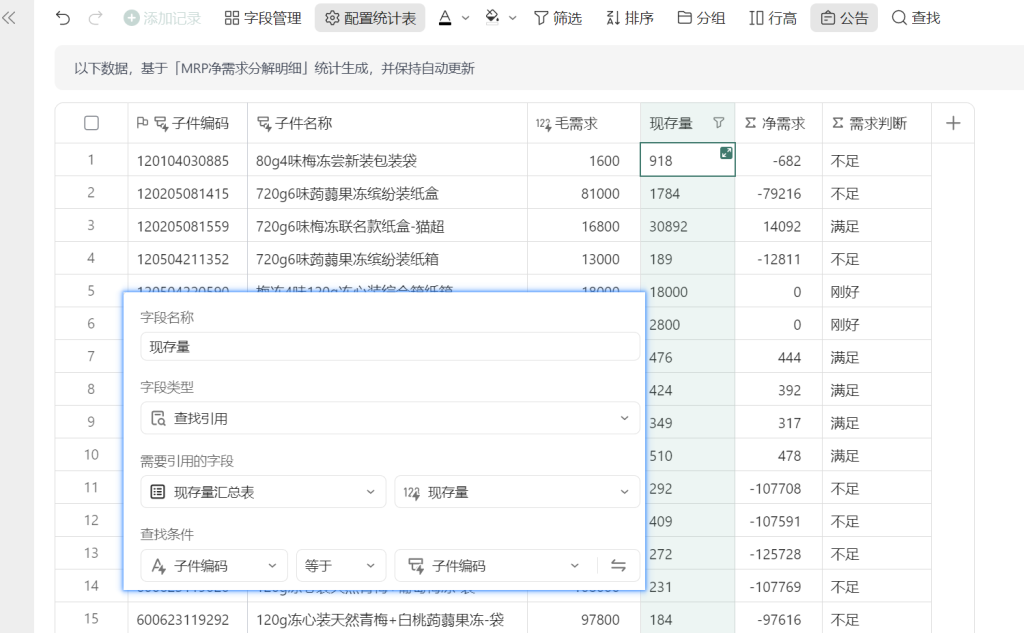Apply font color with the A icon
This screenshot has width=1024, height=633.
pos(445,18)
